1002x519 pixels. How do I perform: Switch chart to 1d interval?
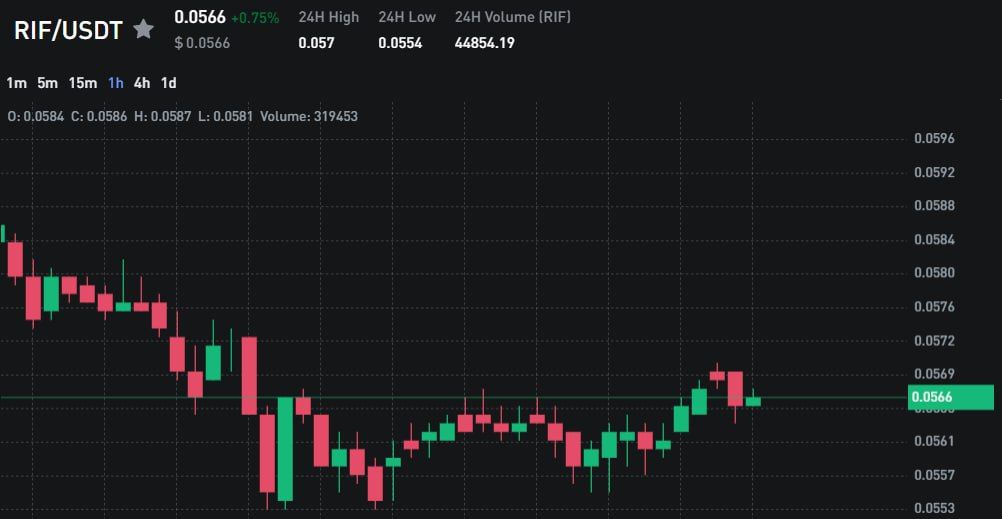pyautogui.click(x=169, y=83)
